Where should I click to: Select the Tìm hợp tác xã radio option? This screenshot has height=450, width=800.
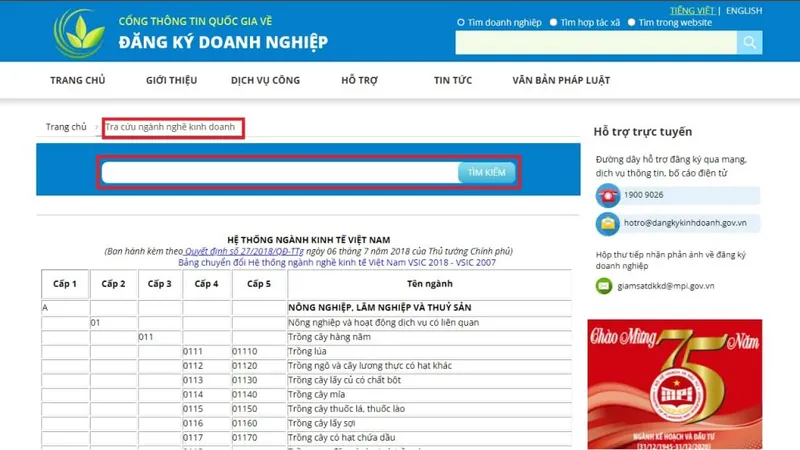(x=553, y=22)
